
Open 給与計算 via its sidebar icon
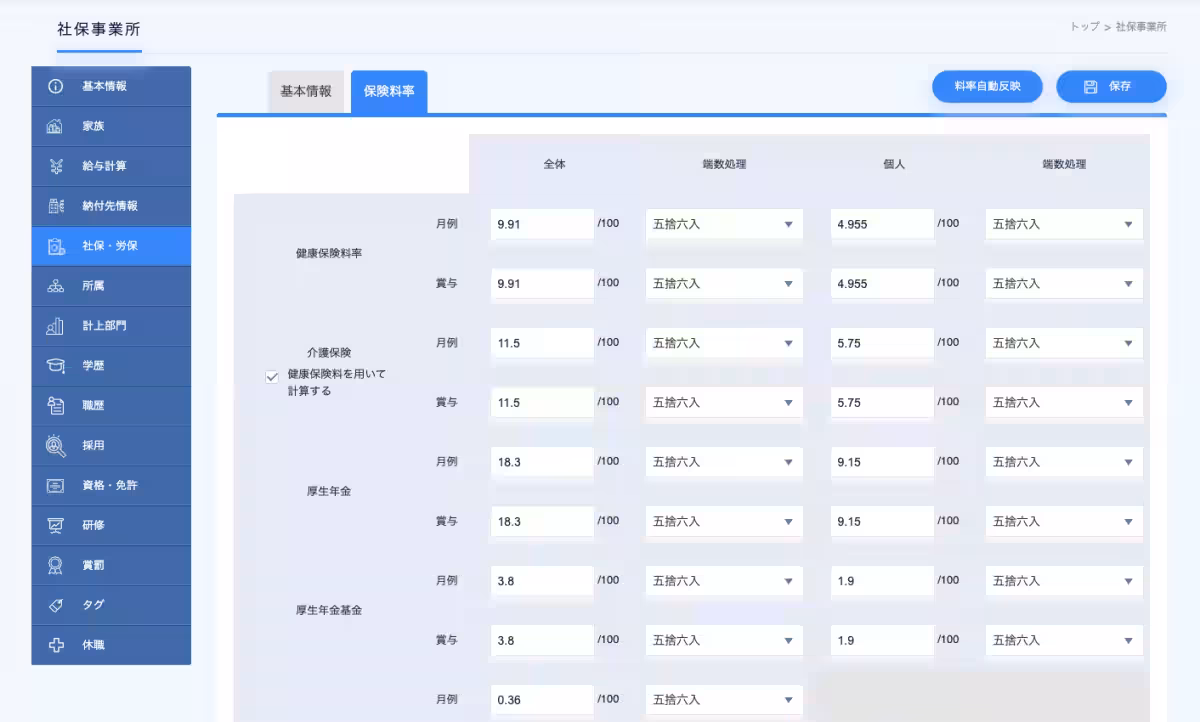54,167
